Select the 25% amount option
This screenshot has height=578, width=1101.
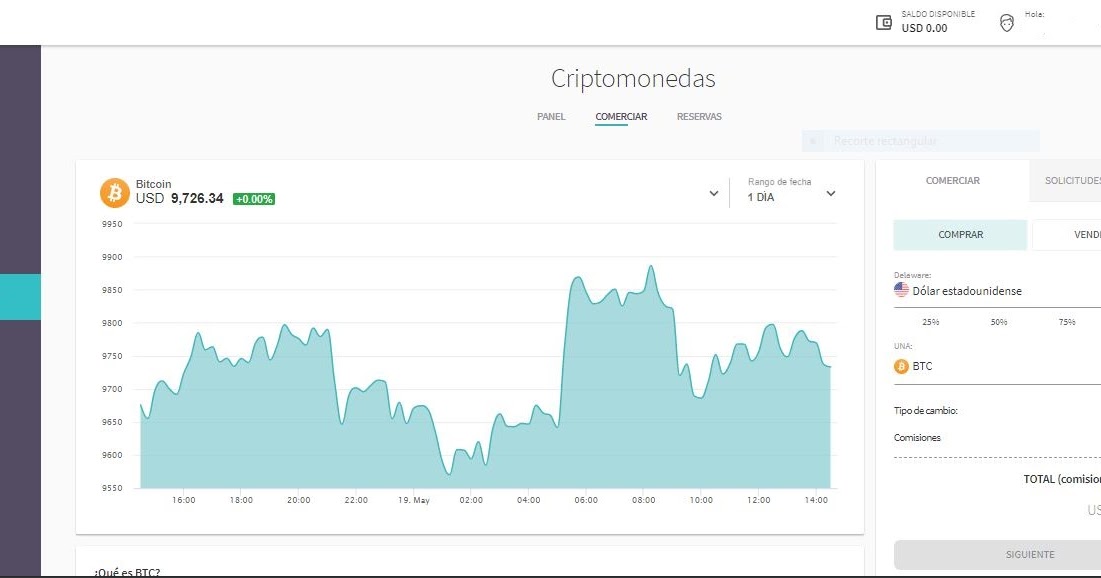tap(931, 322)
